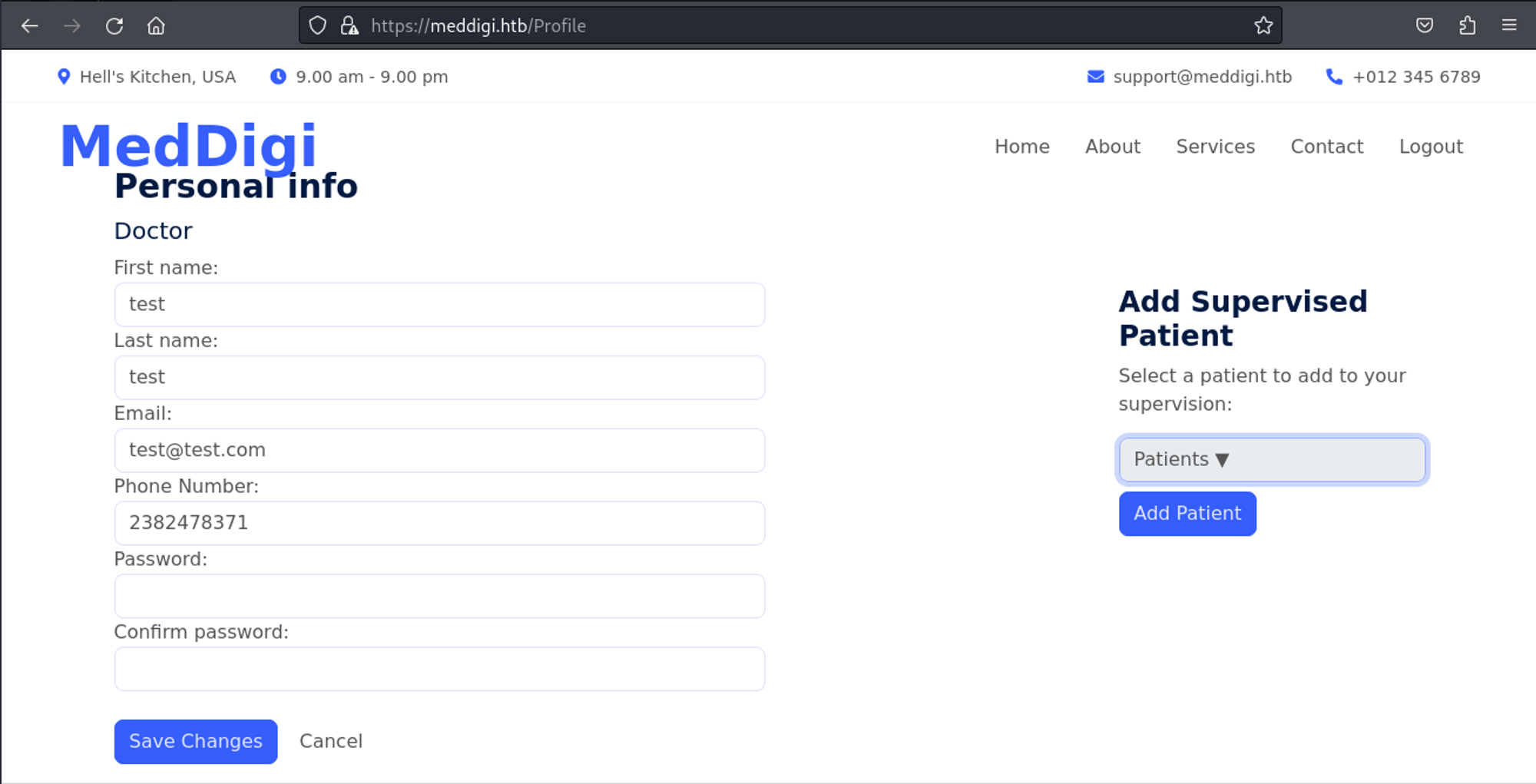Screen dimensions: 1536x784
Task: Click the Cancel link
Action: pos(331,741)
